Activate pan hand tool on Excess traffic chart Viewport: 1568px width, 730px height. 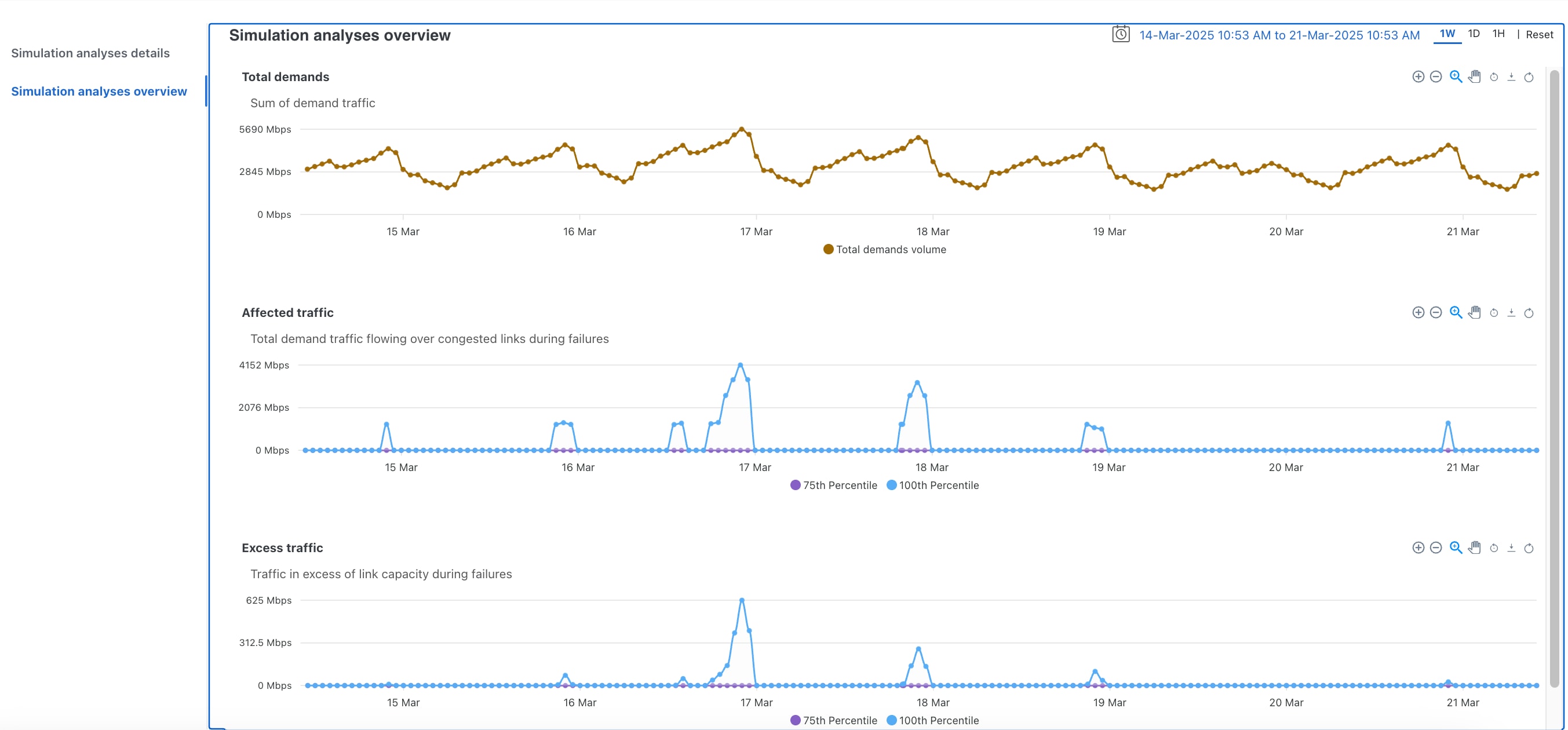[1474, 547]
